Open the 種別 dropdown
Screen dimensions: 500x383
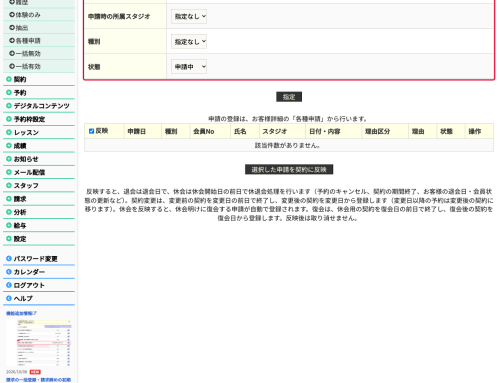[x=189, y=42]
